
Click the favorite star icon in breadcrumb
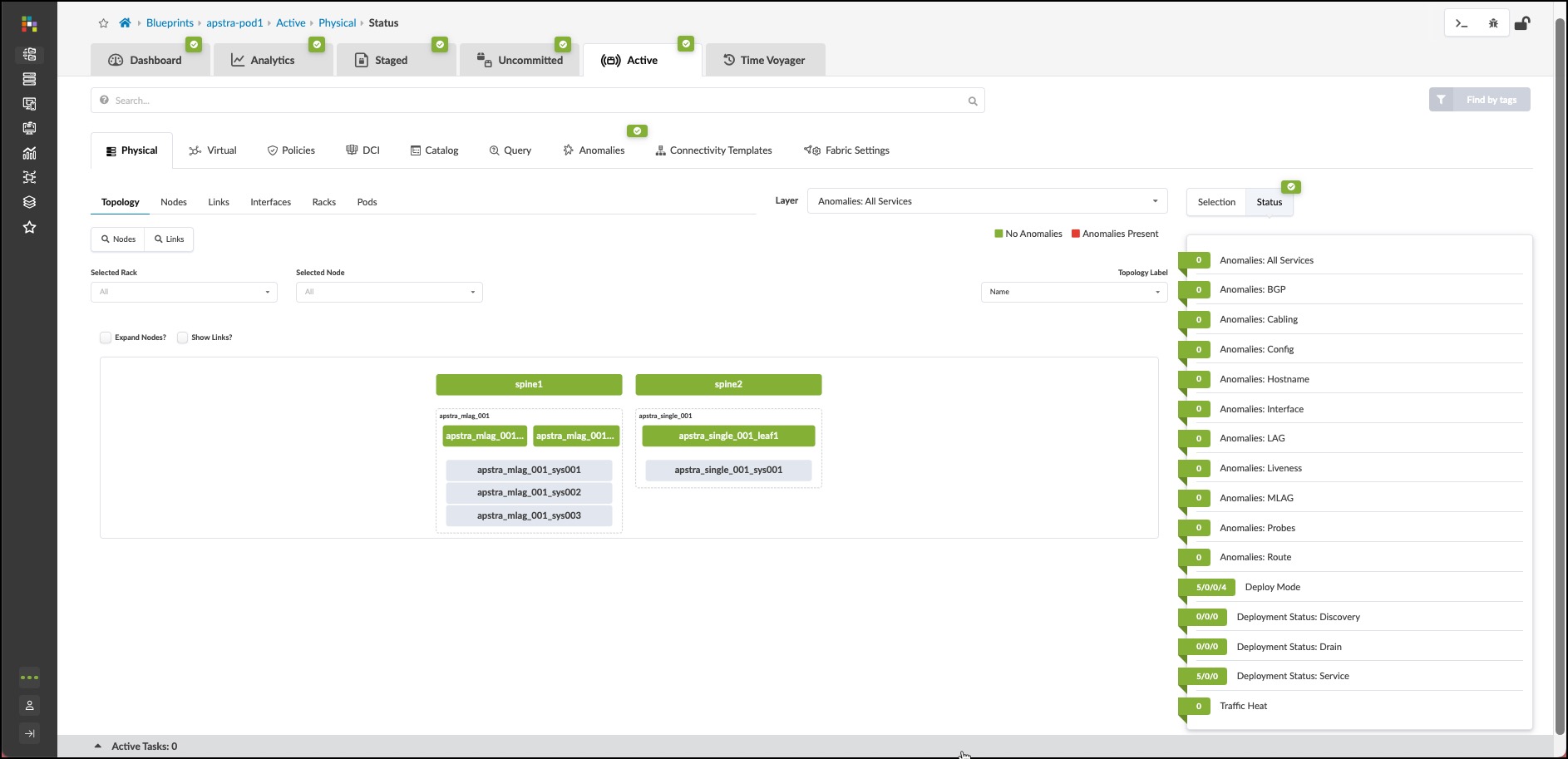pos(103,23)
